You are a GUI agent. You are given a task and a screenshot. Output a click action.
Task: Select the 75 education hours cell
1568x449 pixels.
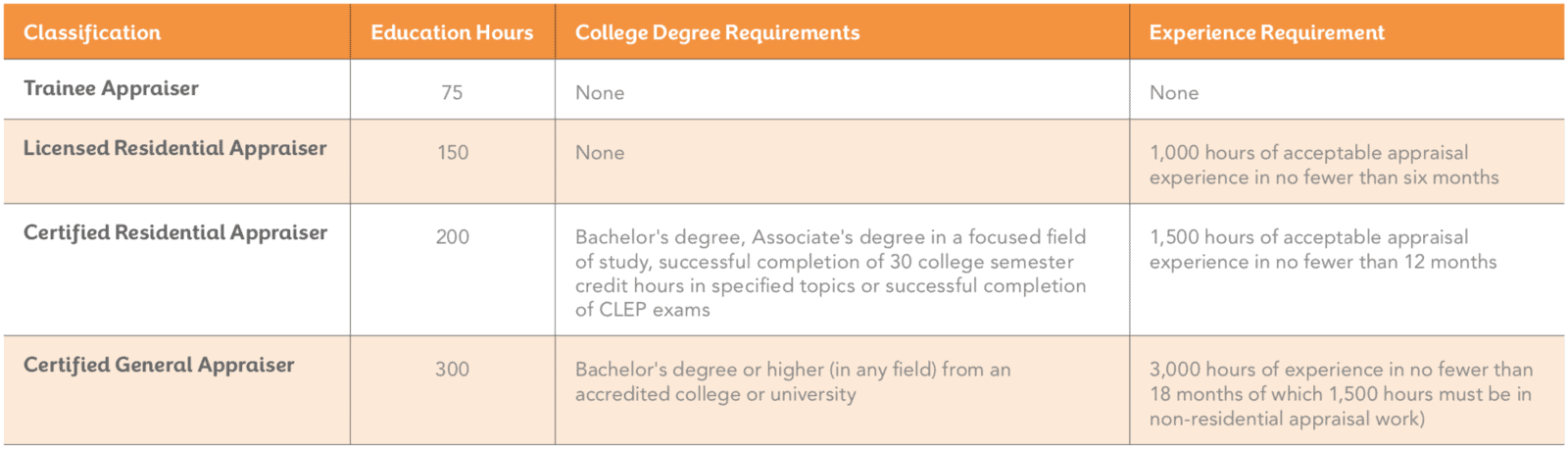pyautogui.click(x=452, y=92)
